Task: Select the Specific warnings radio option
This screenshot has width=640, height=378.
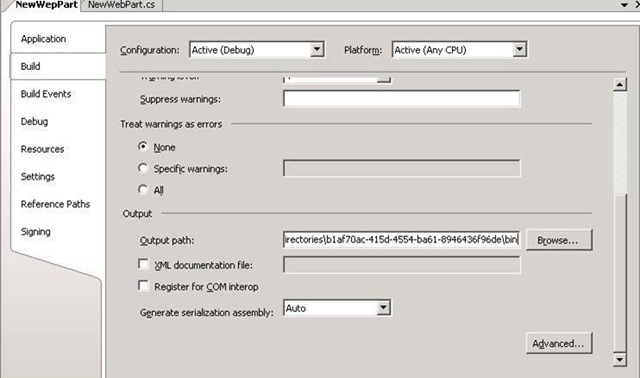Action: point(143,168)
